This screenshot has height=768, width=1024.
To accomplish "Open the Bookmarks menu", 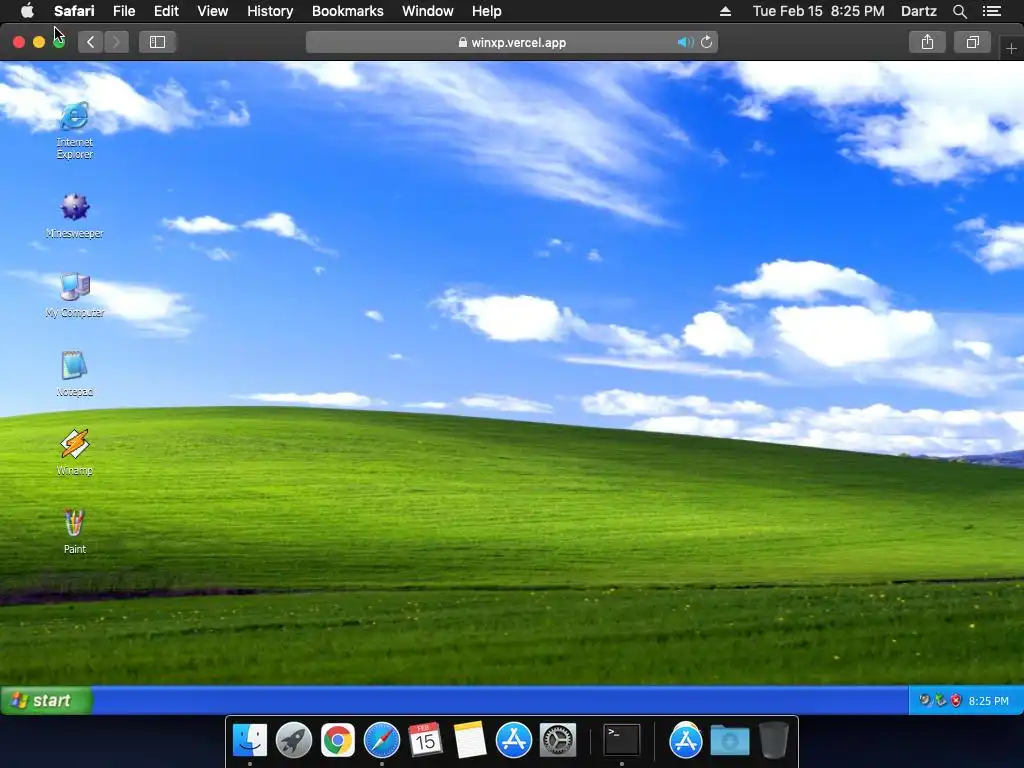I will (347, 11).
